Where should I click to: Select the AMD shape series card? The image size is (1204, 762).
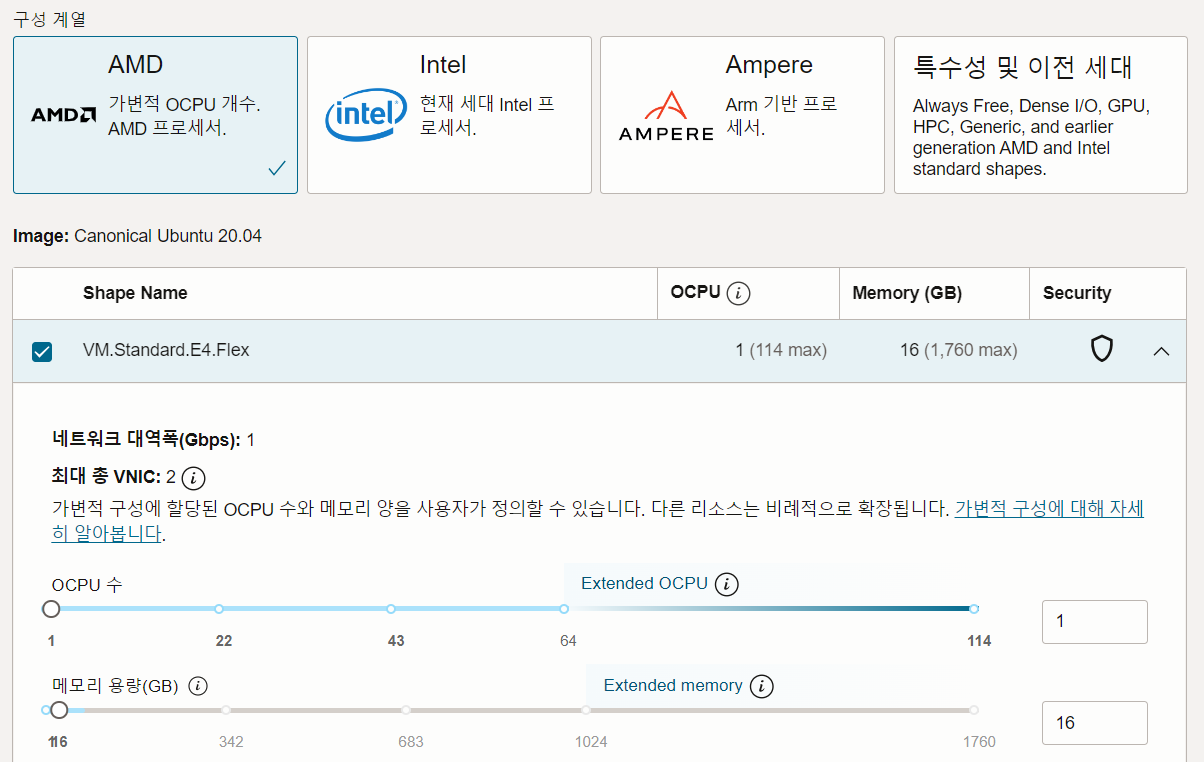[x=155, y=115]
